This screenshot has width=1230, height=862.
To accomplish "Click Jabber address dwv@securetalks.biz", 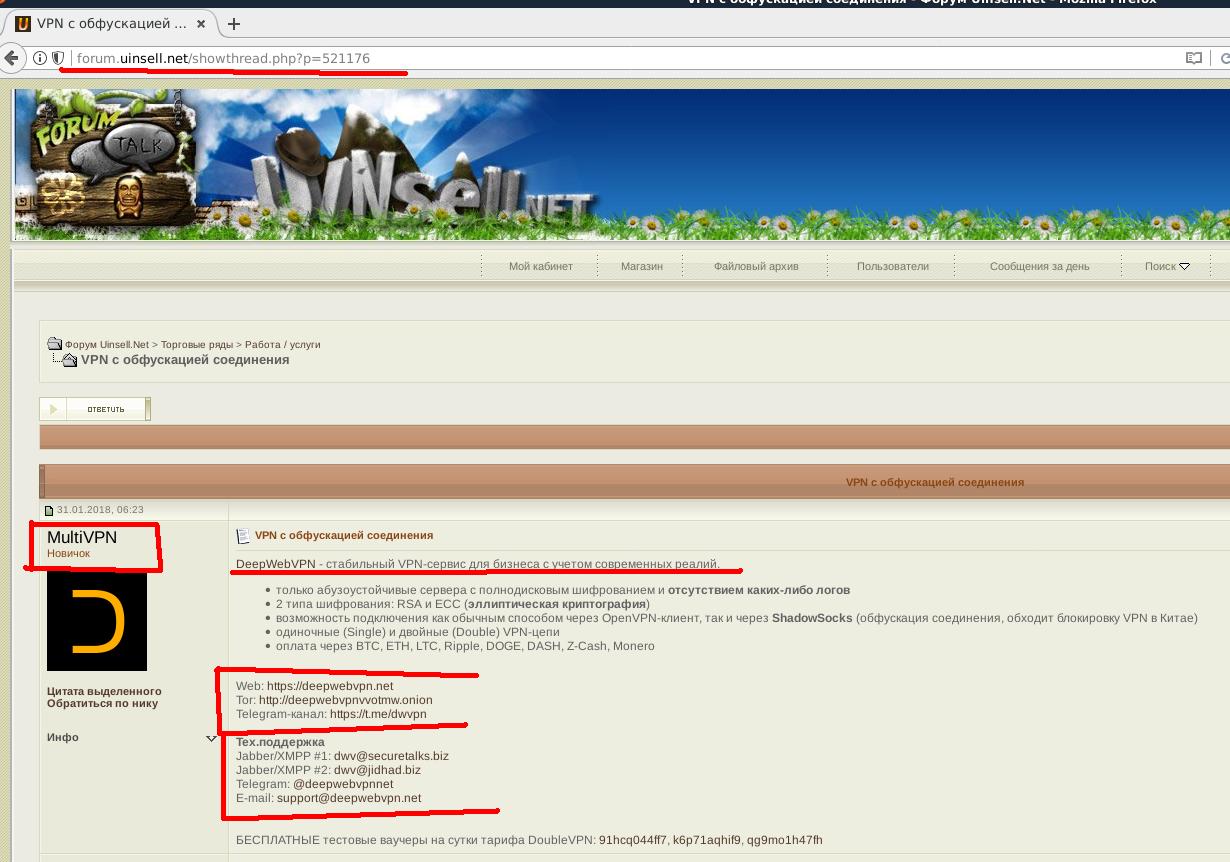I will [391, 756].
